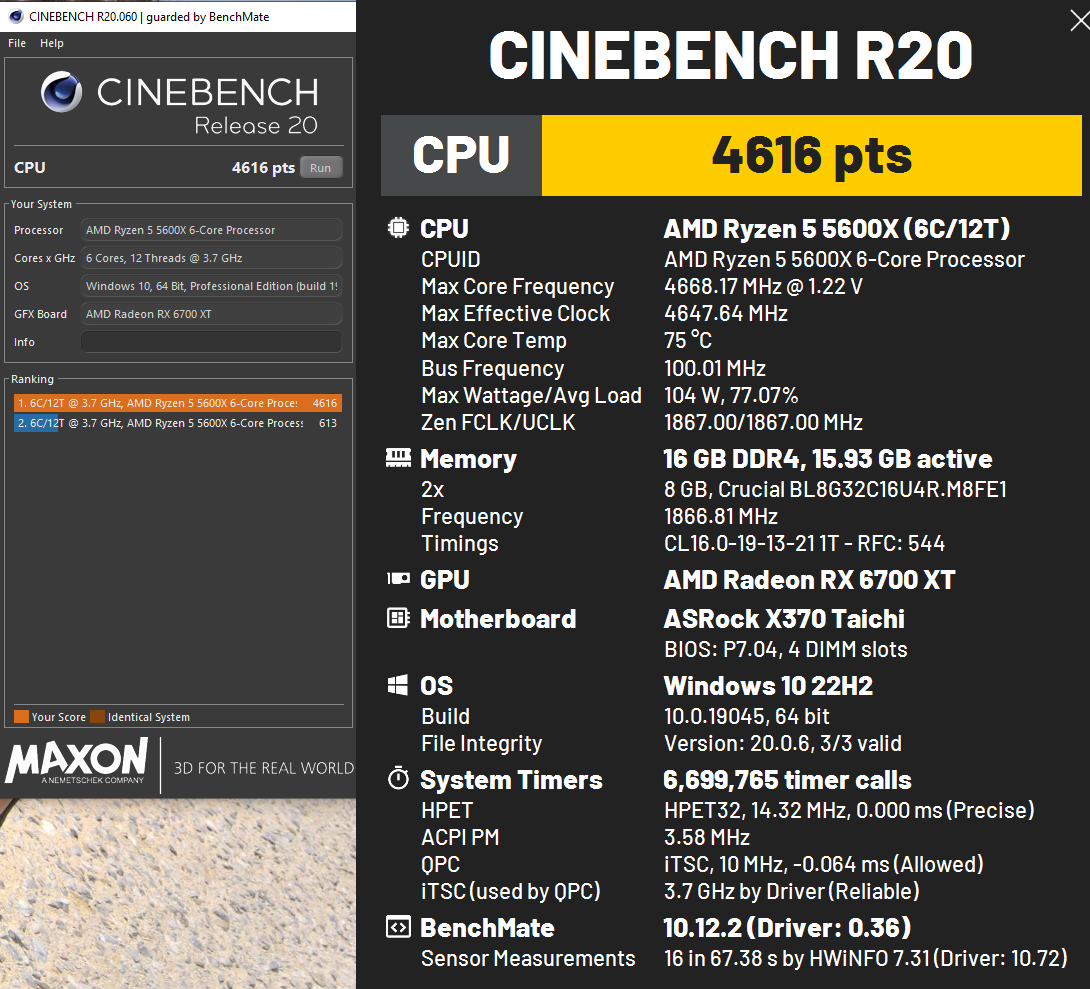Click the brown Identical System legend swatch

tap(97, 717)
